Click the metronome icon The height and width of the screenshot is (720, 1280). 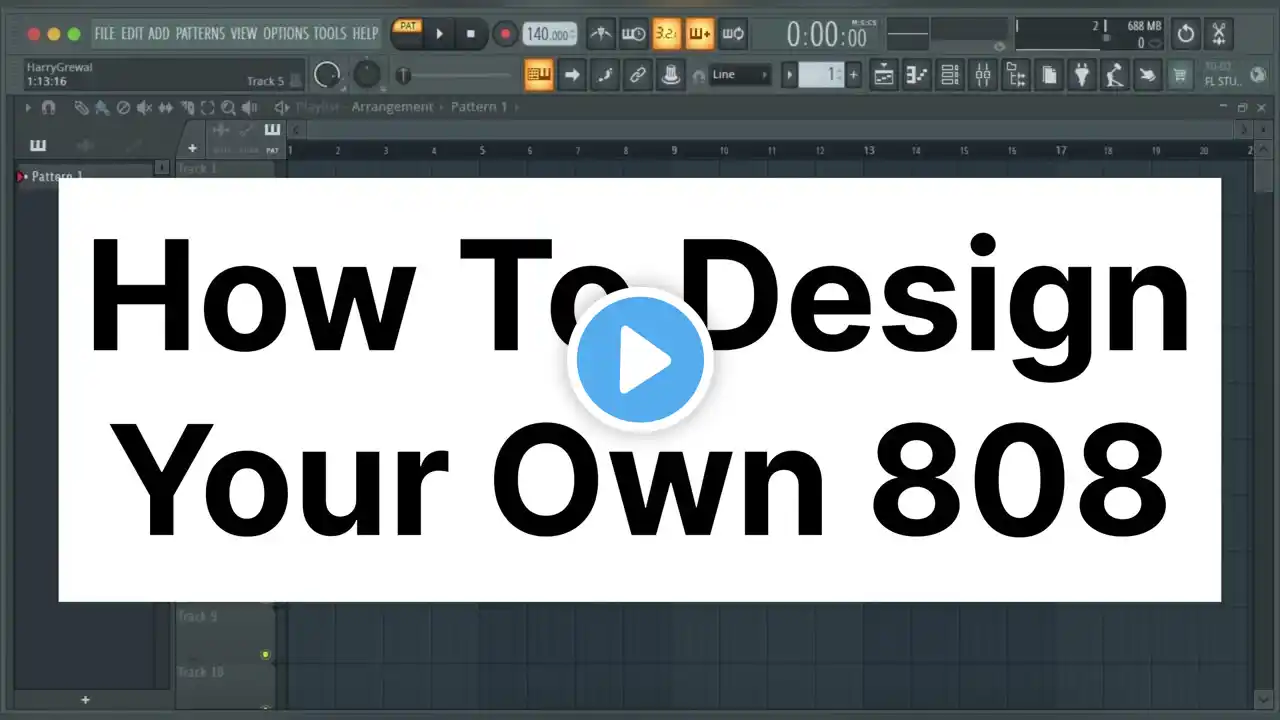pos(600,34)
